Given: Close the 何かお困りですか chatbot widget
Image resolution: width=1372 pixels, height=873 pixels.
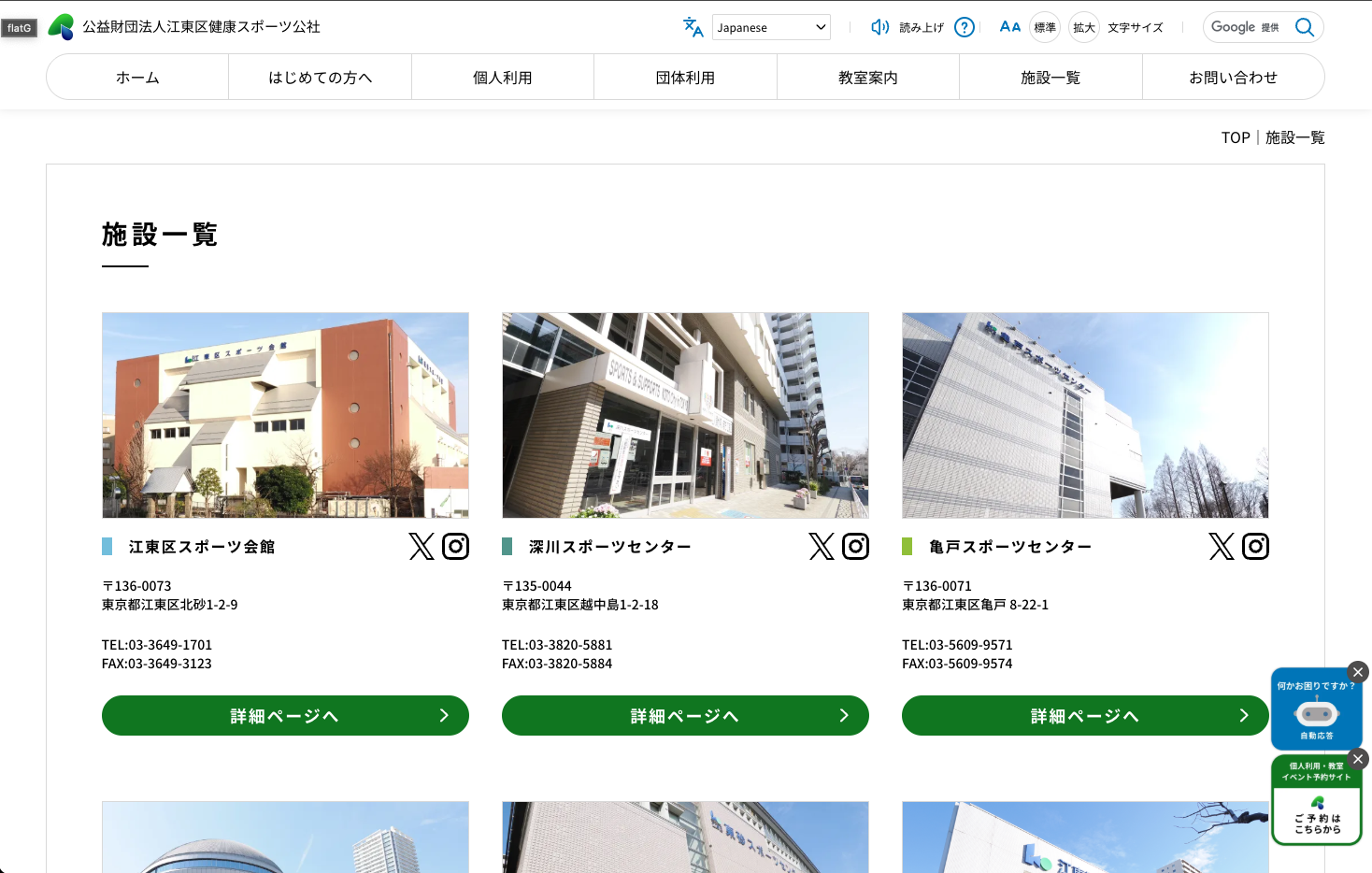Looking at the screenshot, I should click(x=1358, y=672).
